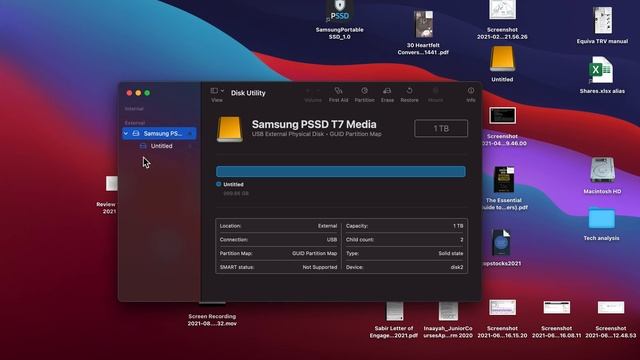
Task: Click the Untitled legend color dot
Action: click(219, 184)
